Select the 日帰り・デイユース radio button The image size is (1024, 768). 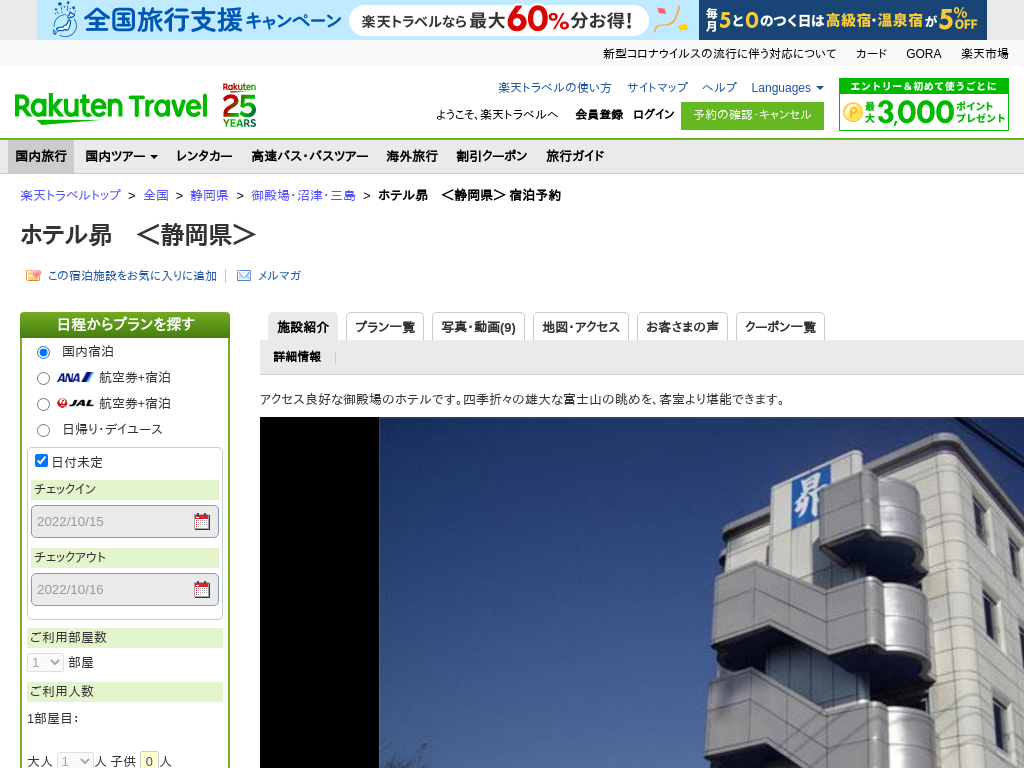[43, 430]
